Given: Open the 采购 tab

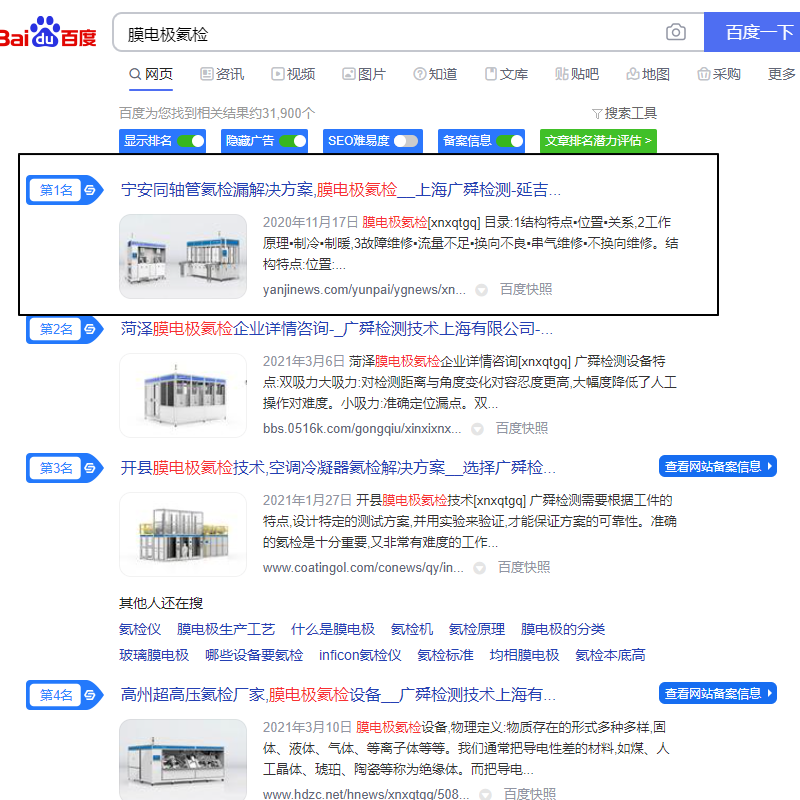Looking at the screenshot, I should [x=719, y=74].
